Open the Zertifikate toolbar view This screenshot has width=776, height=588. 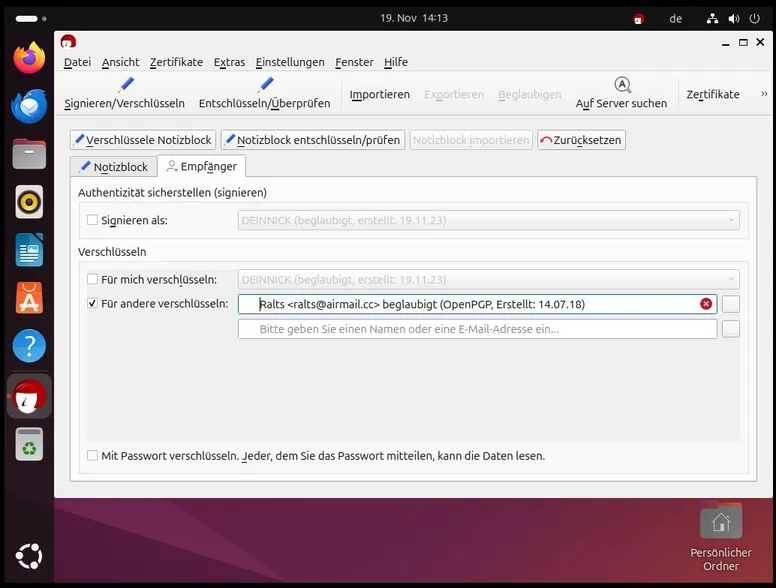(x=713, y=94)
